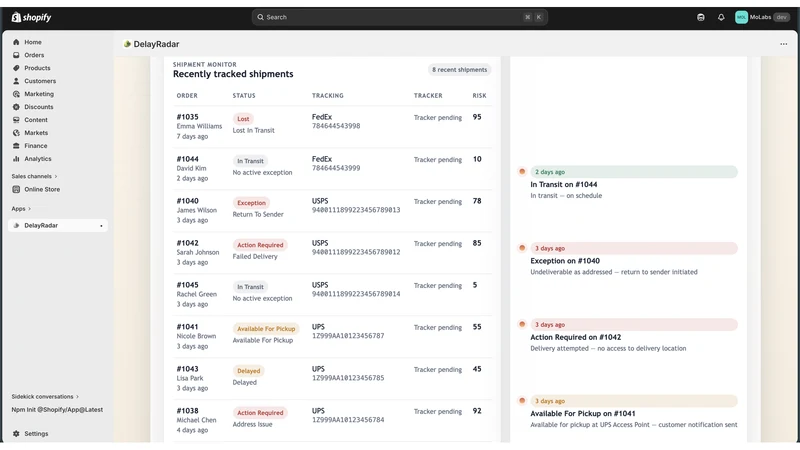
Task: Click order #1042 Sarah Johnson
Action: 198,253
